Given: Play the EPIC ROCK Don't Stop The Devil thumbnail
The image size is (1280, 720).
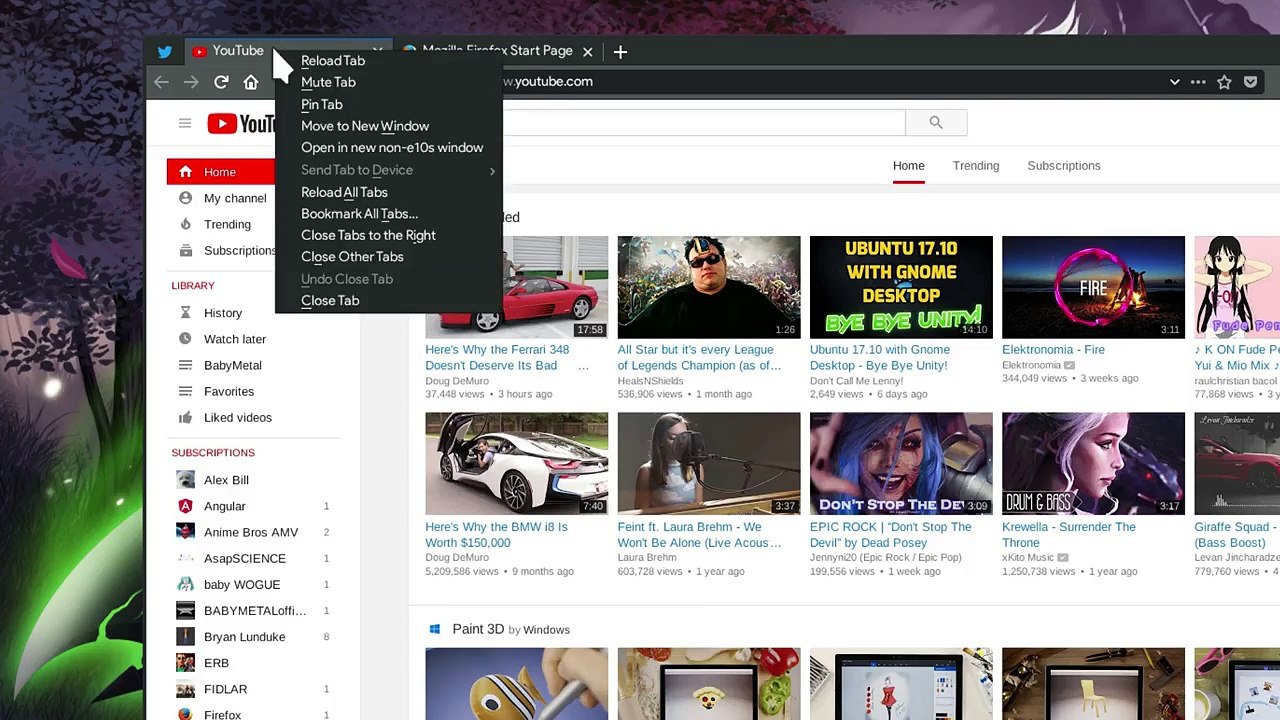Looking at the screenshot, I should (x=901, y=464).
